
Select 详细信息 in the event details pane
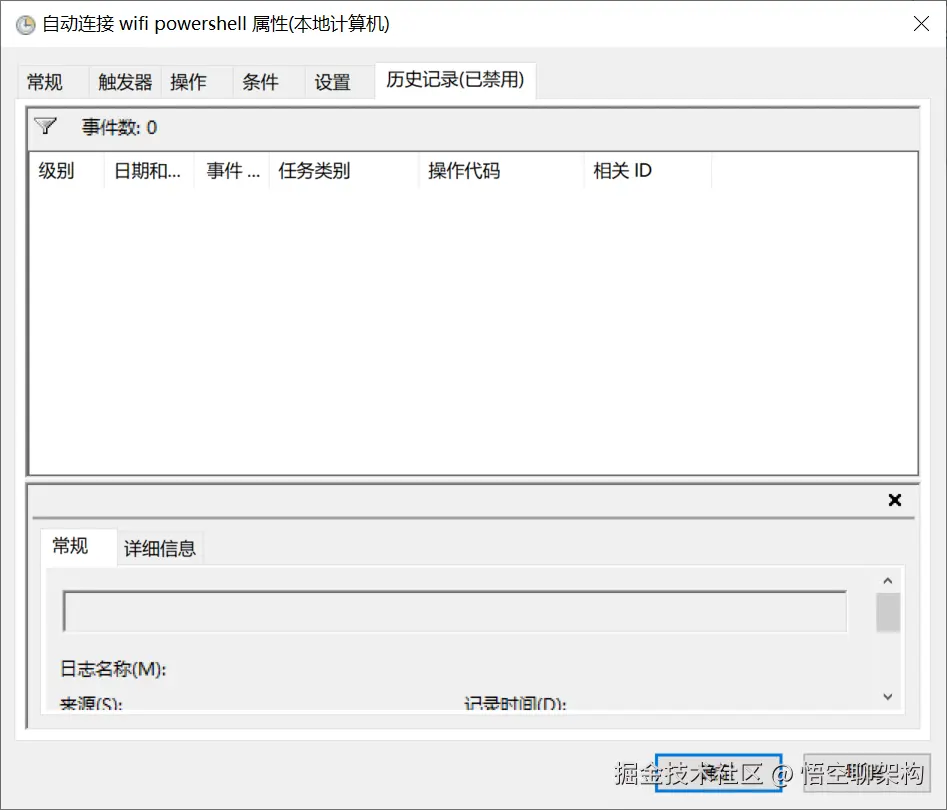(159, 548)
